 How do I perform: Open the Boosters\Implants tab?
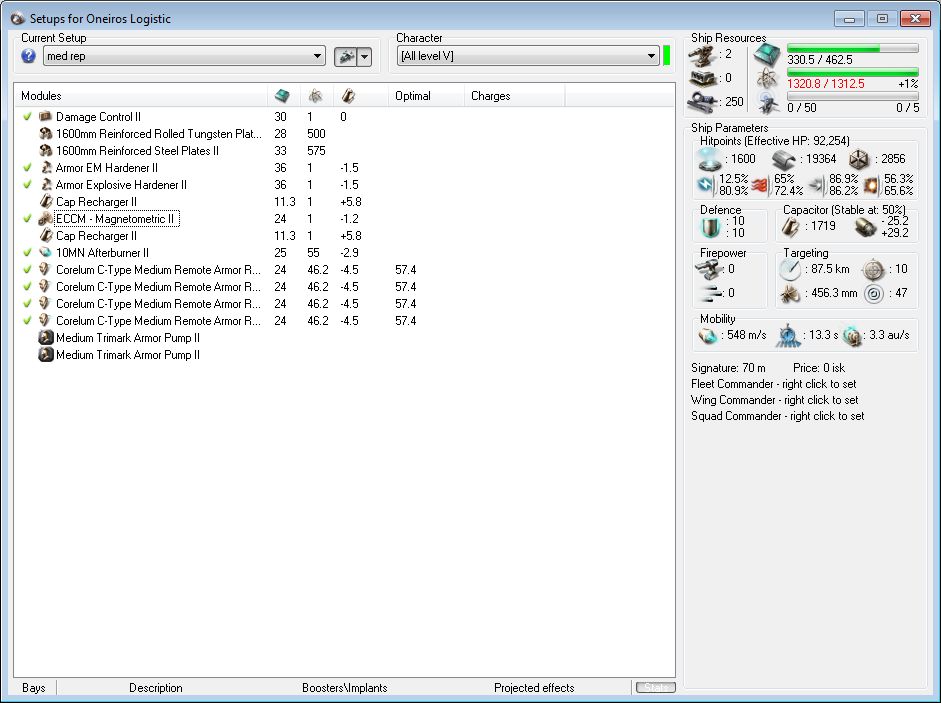click(344, 688)
